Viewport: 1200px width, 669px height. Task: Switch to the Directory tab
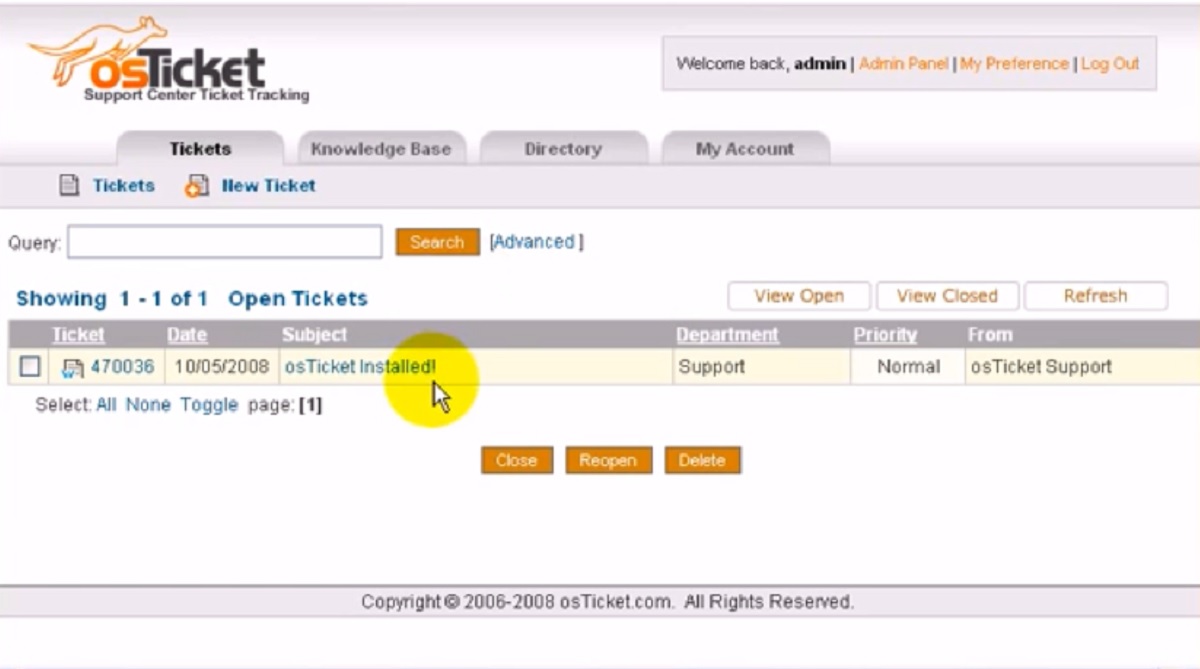pos(563,149)
